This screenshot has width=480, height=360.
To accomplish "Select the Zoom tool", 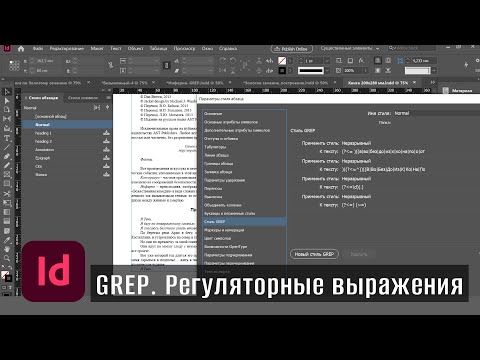I will (7, 258).
